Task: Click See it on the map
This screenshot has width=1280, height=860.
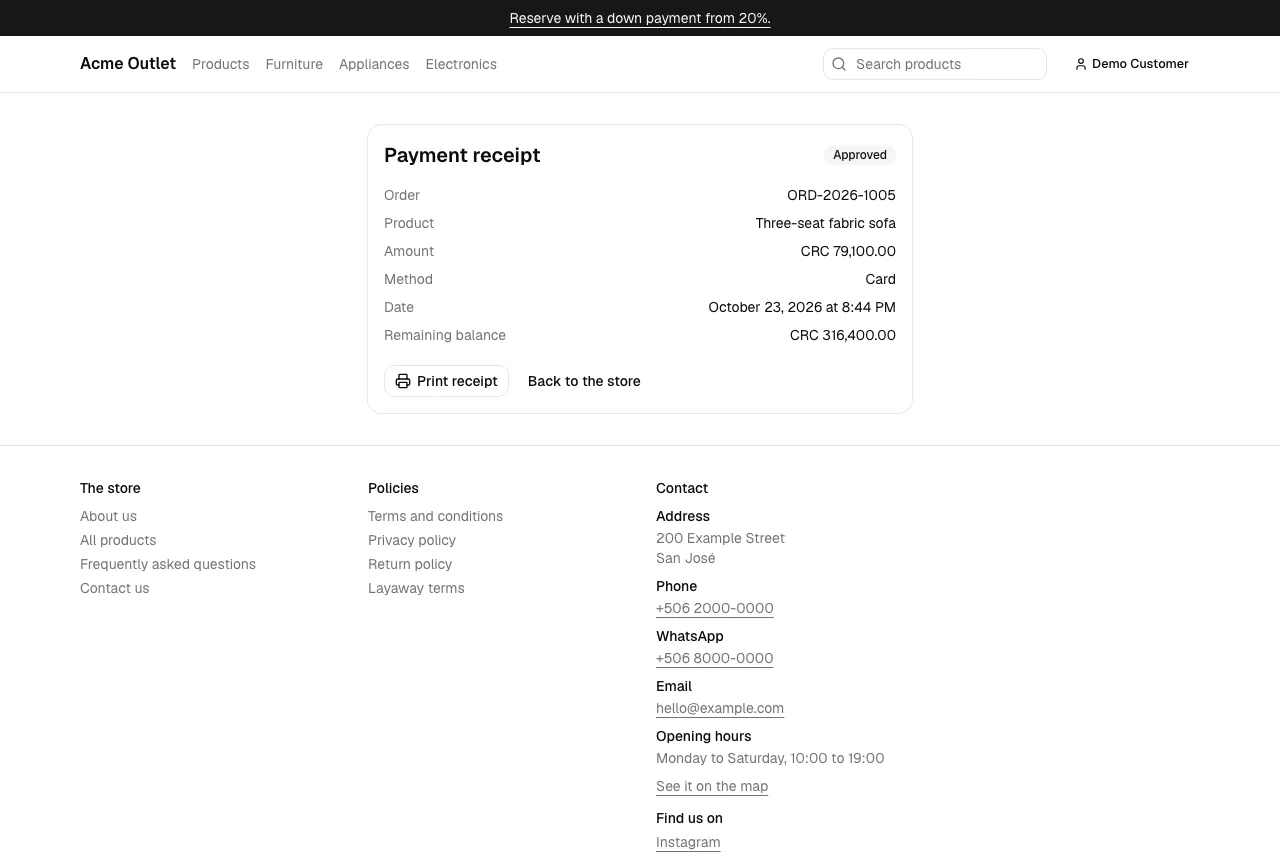Action: click(712, 786)
